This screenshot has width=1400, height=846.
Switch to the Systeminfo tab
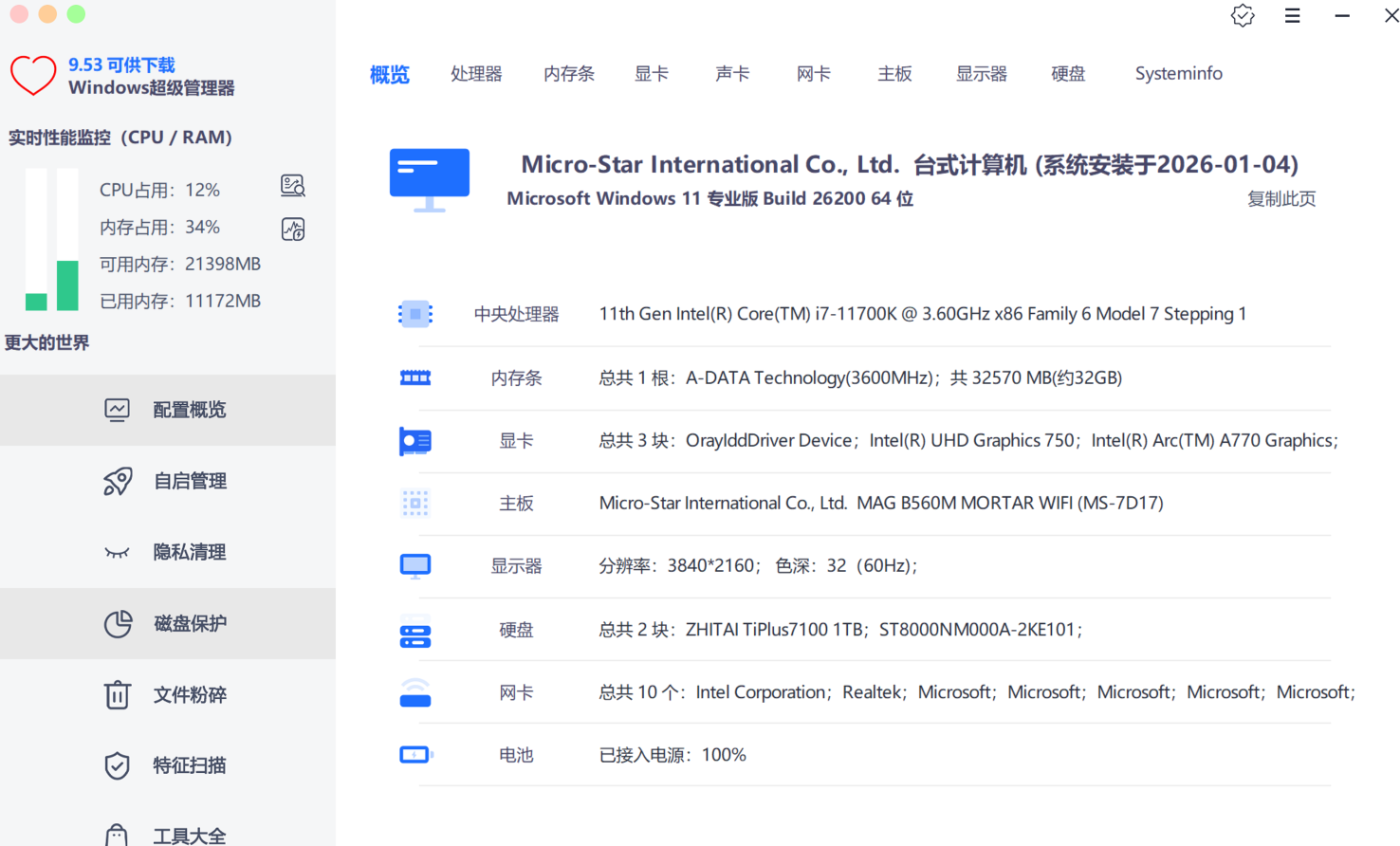(1178, 73)
